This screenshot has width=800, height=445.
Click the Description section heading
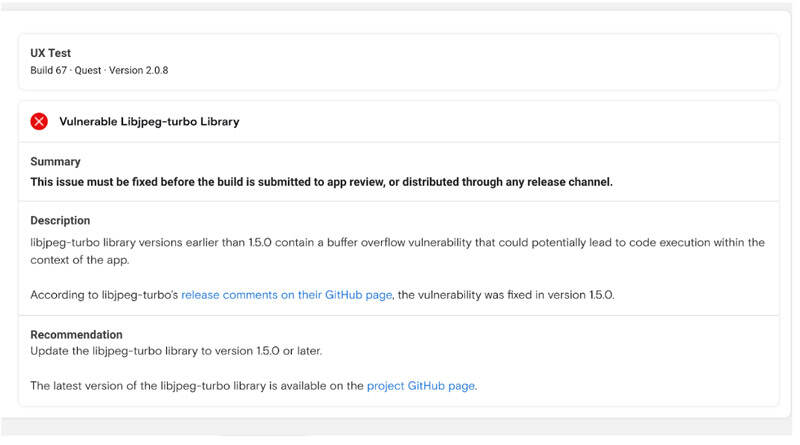click(x=60, y=220)
